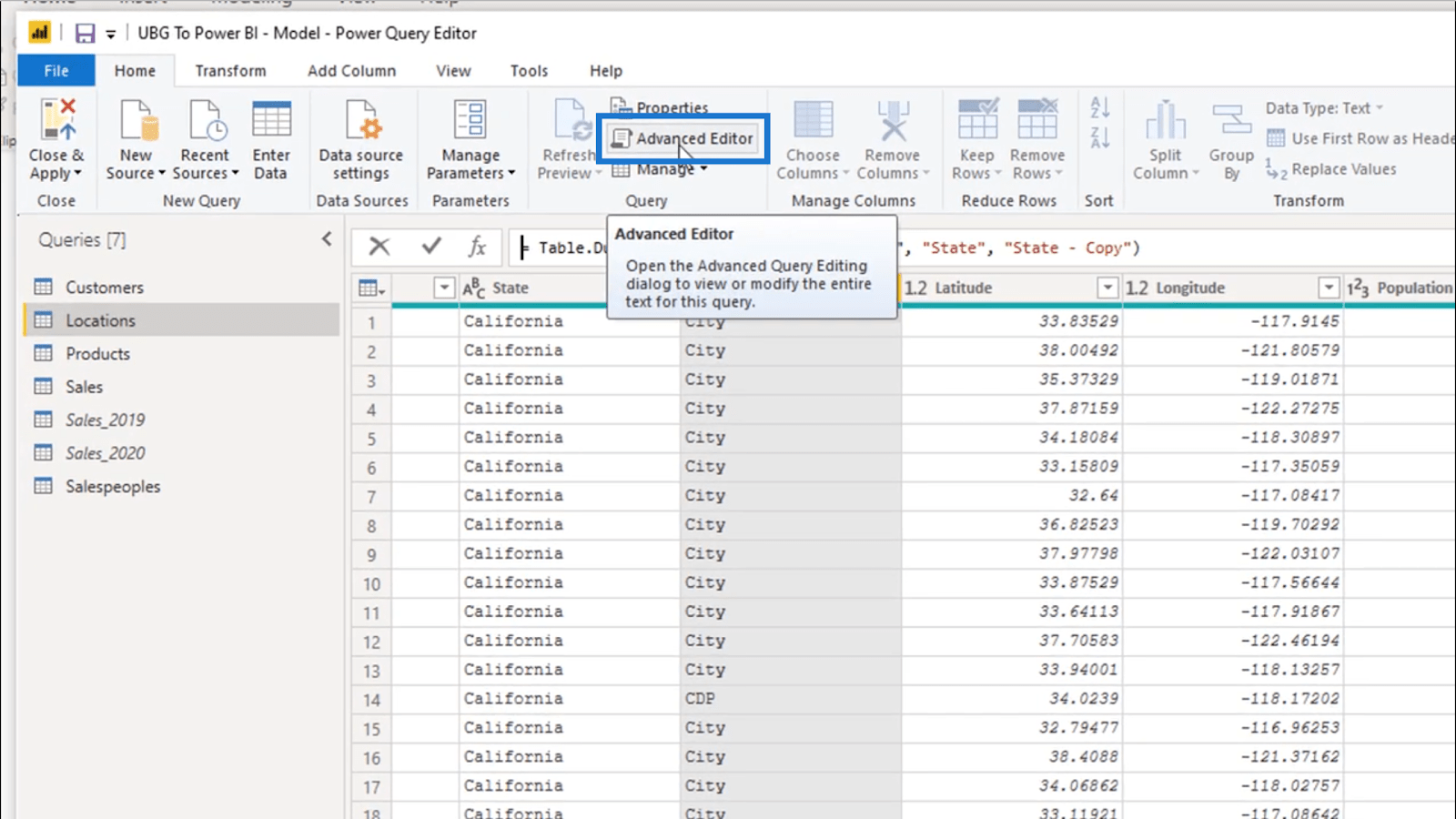The height and width of the screenshot is (819, 1456).
Task: Click the Recent Sources icon
Action: point(206,120)
